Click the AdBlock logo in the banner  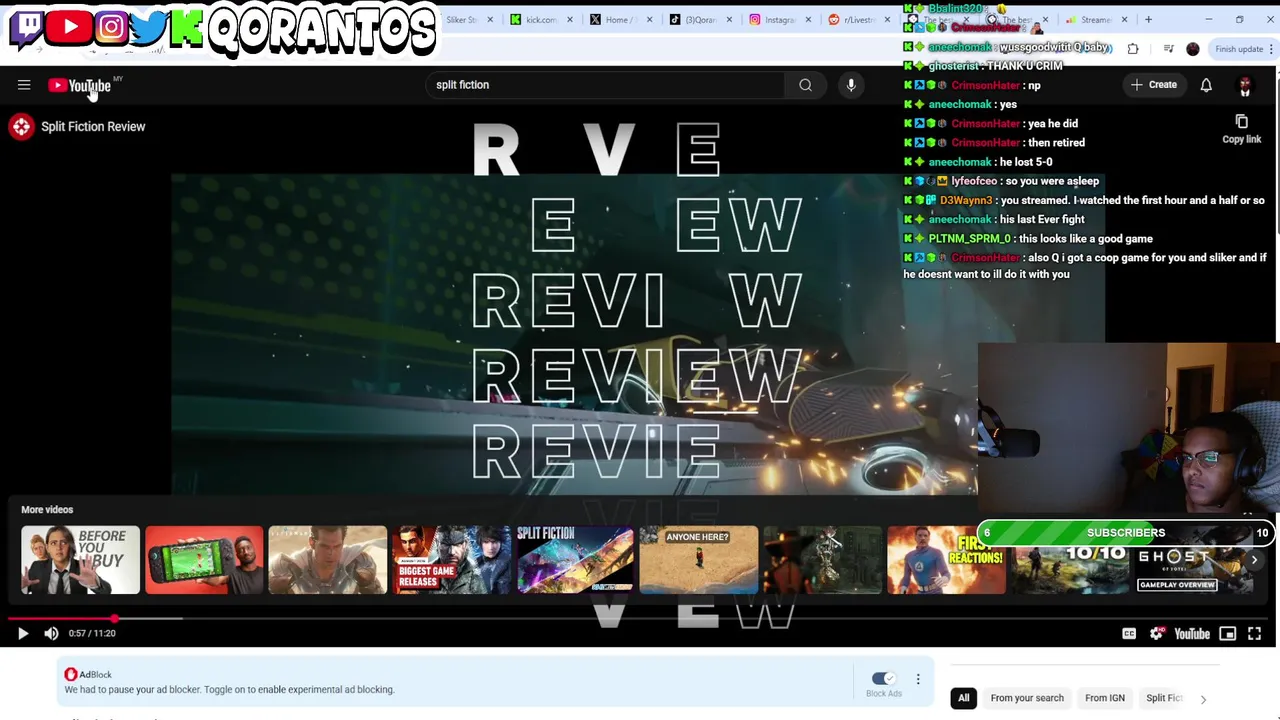point(71,674)
